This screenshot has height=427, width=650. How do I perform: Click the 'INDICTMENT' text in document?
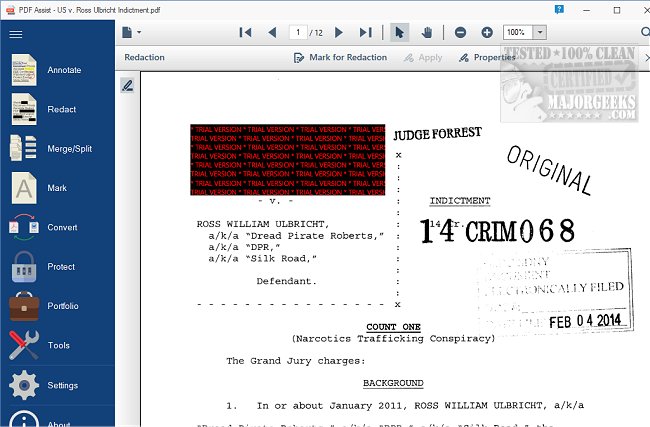[x=460, y=201]
